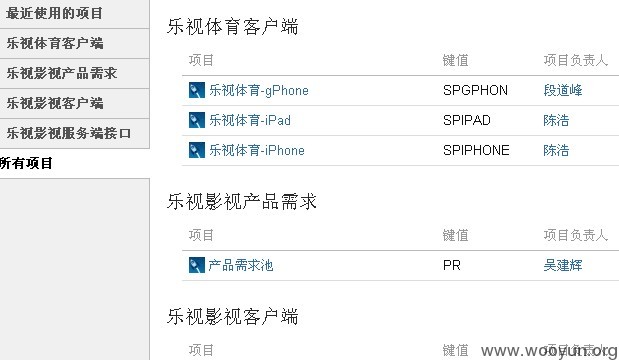
Task: Select the 乐视体育客户端 sidebar tab
Action: (x=74, y=43)
